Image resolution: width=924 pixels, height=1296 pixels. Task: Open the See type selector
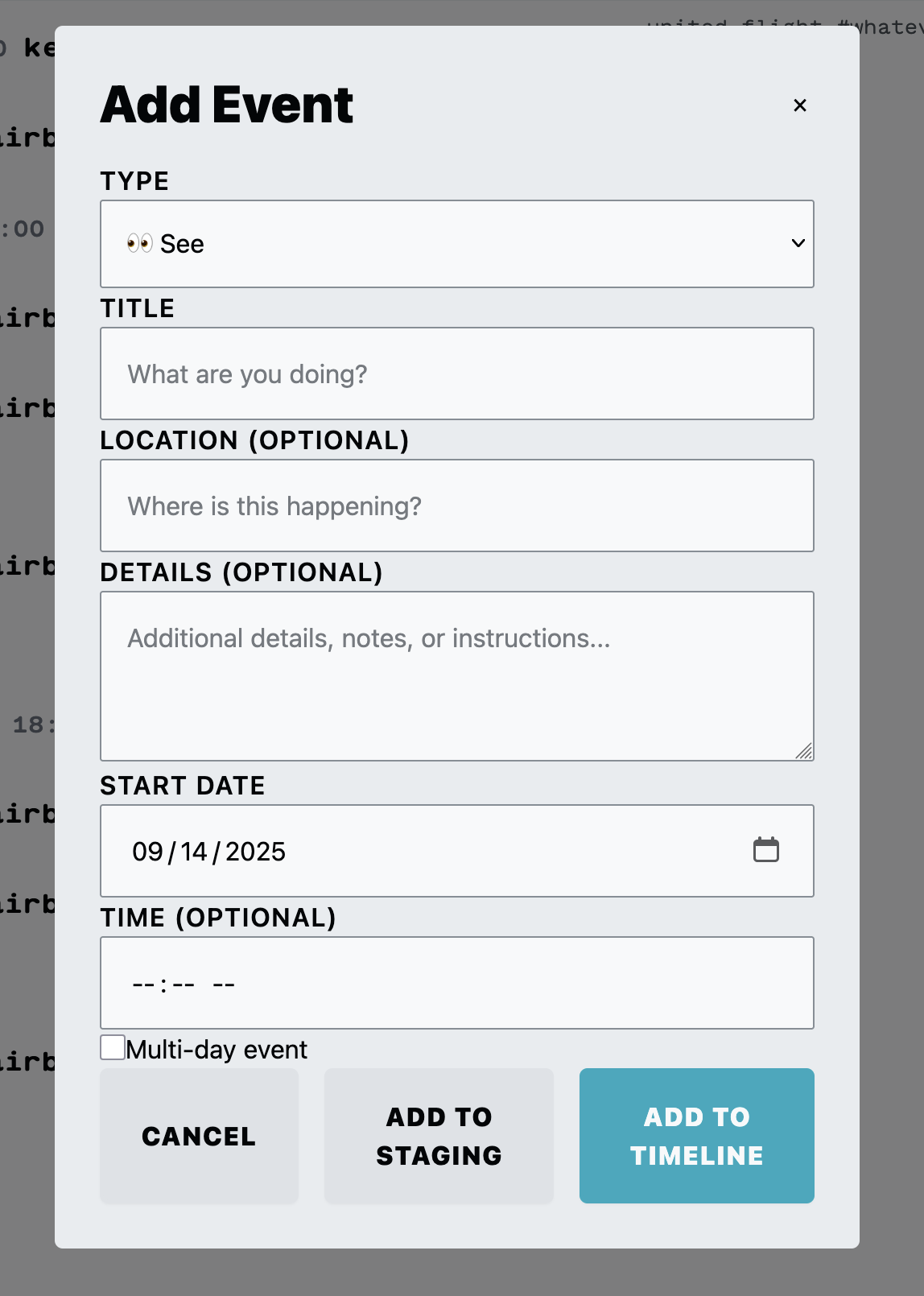[x=457, y=244]
